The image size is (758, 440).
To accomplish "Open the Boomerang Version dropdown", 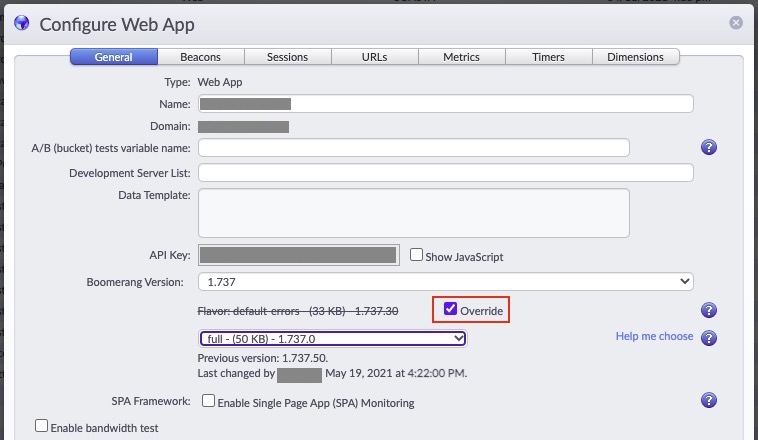I will point(445,282).
